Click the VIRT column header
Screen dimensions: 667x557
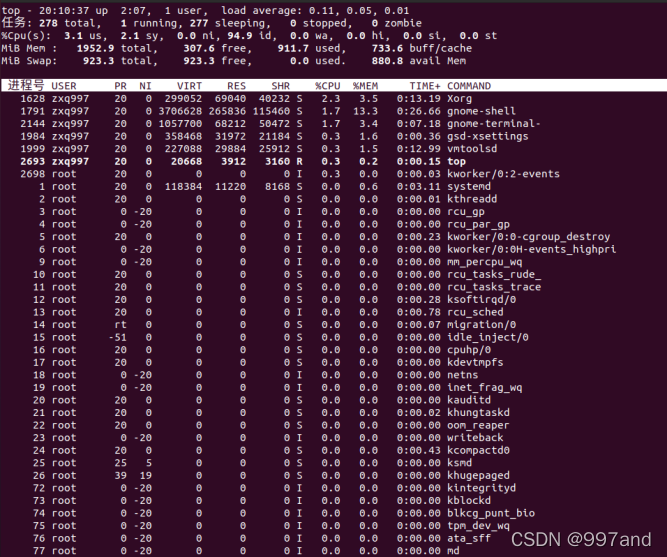point(189,86)
